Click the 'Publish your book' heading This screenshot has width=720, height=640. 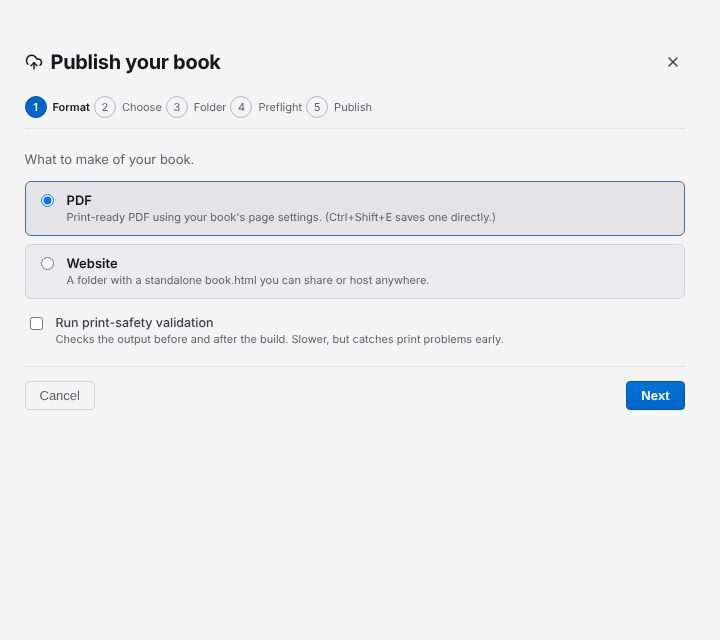point(135,62)
